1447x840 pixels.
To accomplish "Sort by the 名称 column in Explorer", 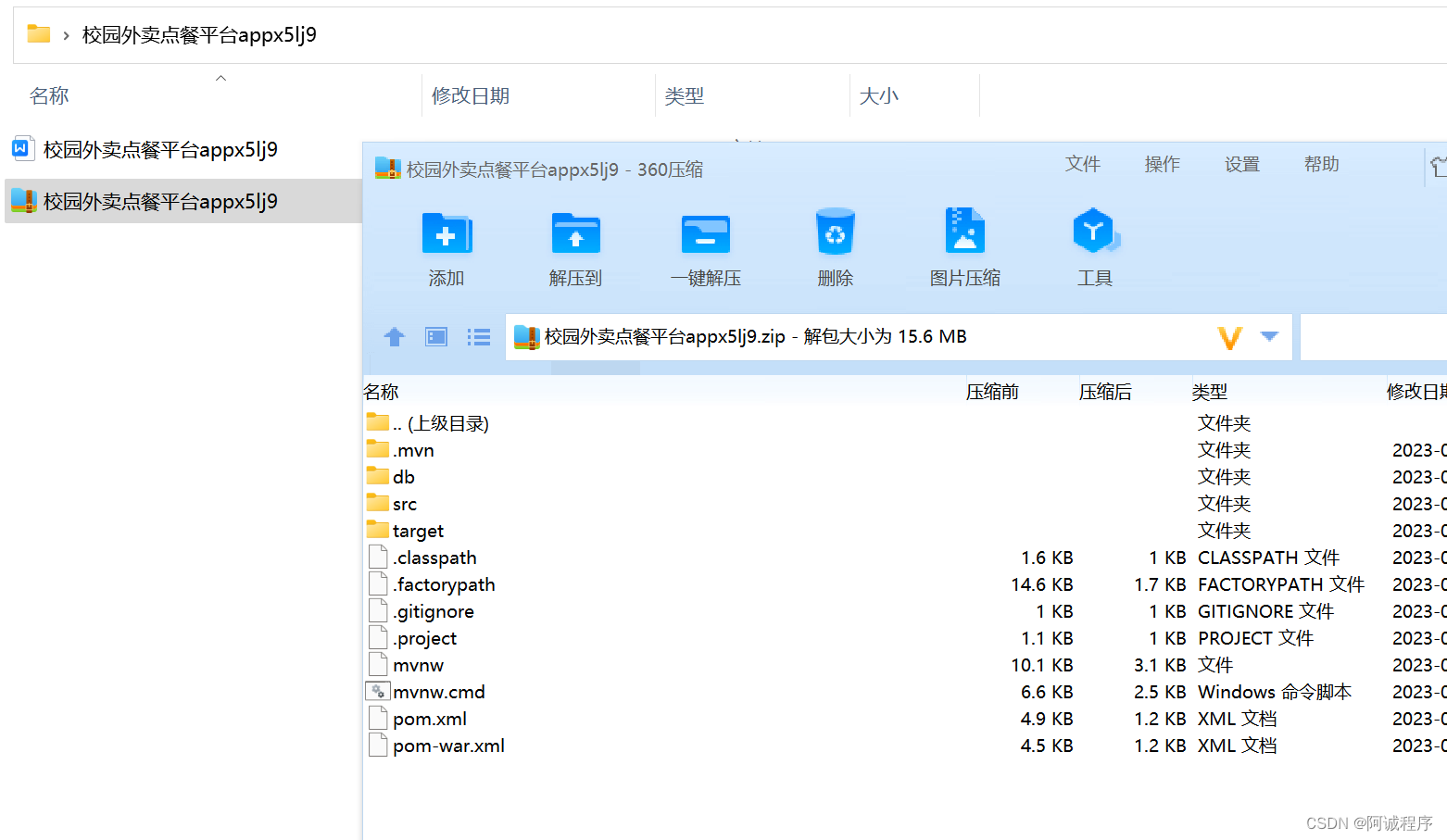I will [x=48, y=94].
